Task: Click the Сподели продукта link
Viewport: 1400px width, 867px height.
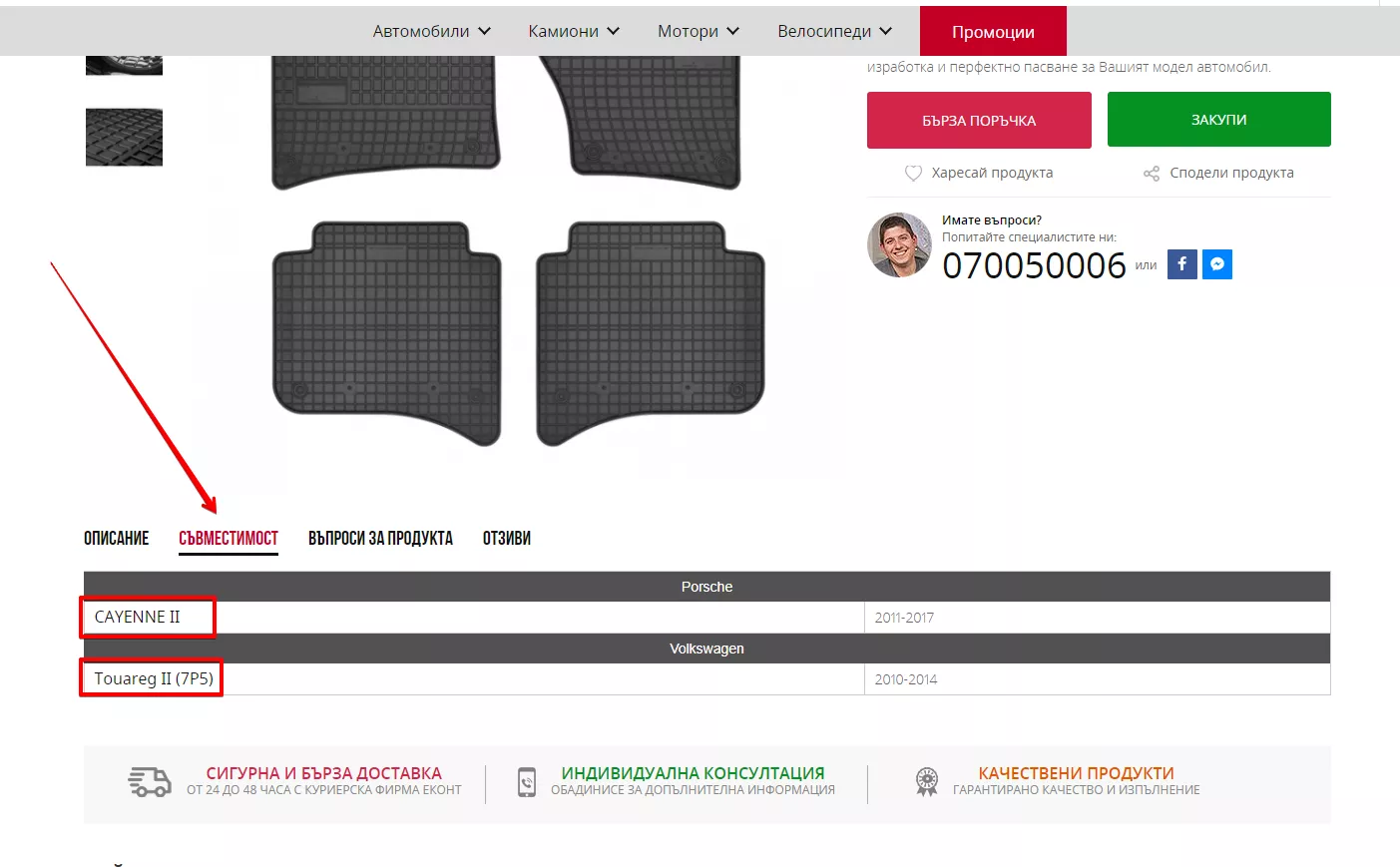Action: (1231, 173)
